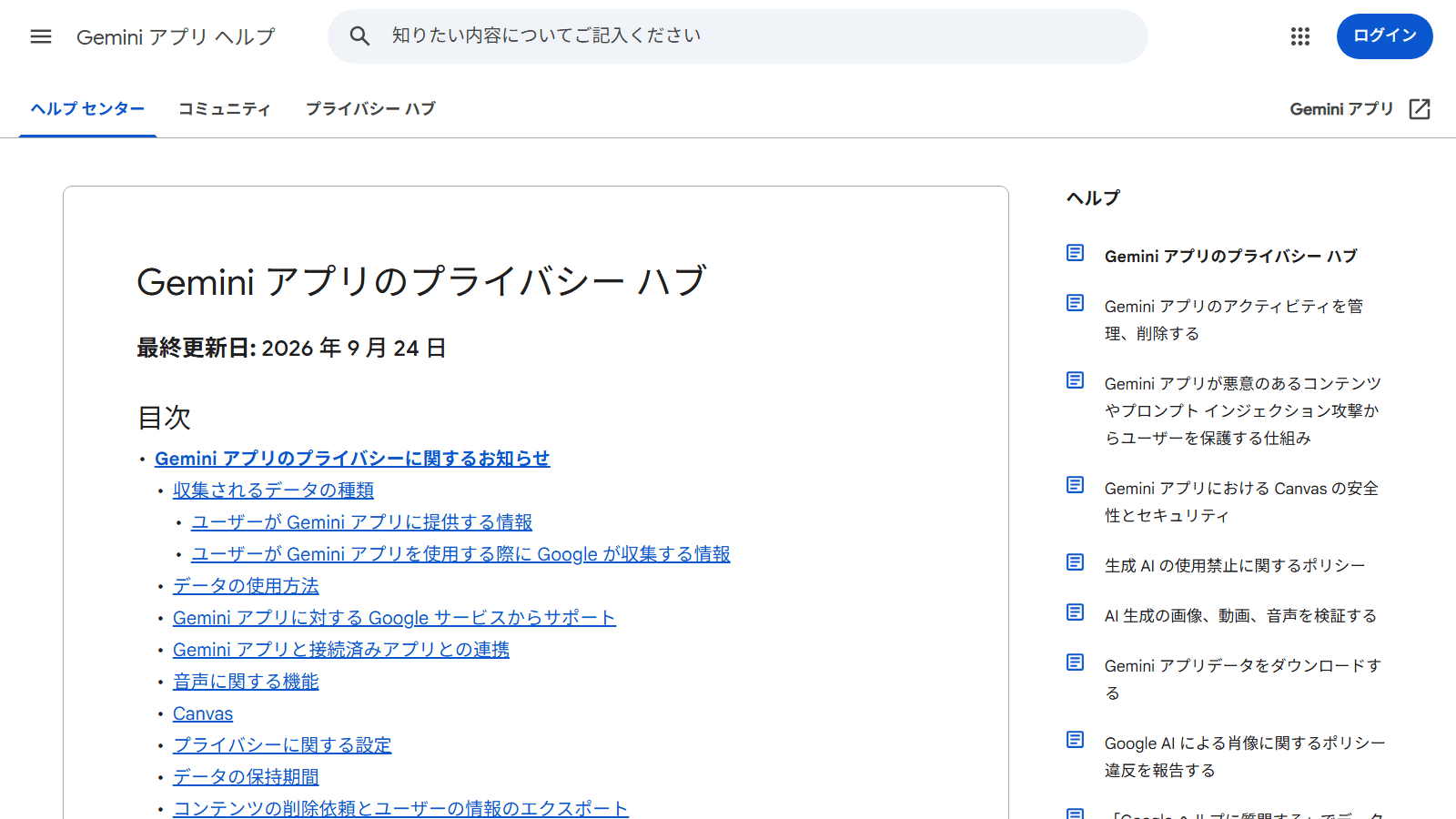Open the Gemini アプリ link in header
Screen dimensions: 1456x819
click(x=1341, y=109)
